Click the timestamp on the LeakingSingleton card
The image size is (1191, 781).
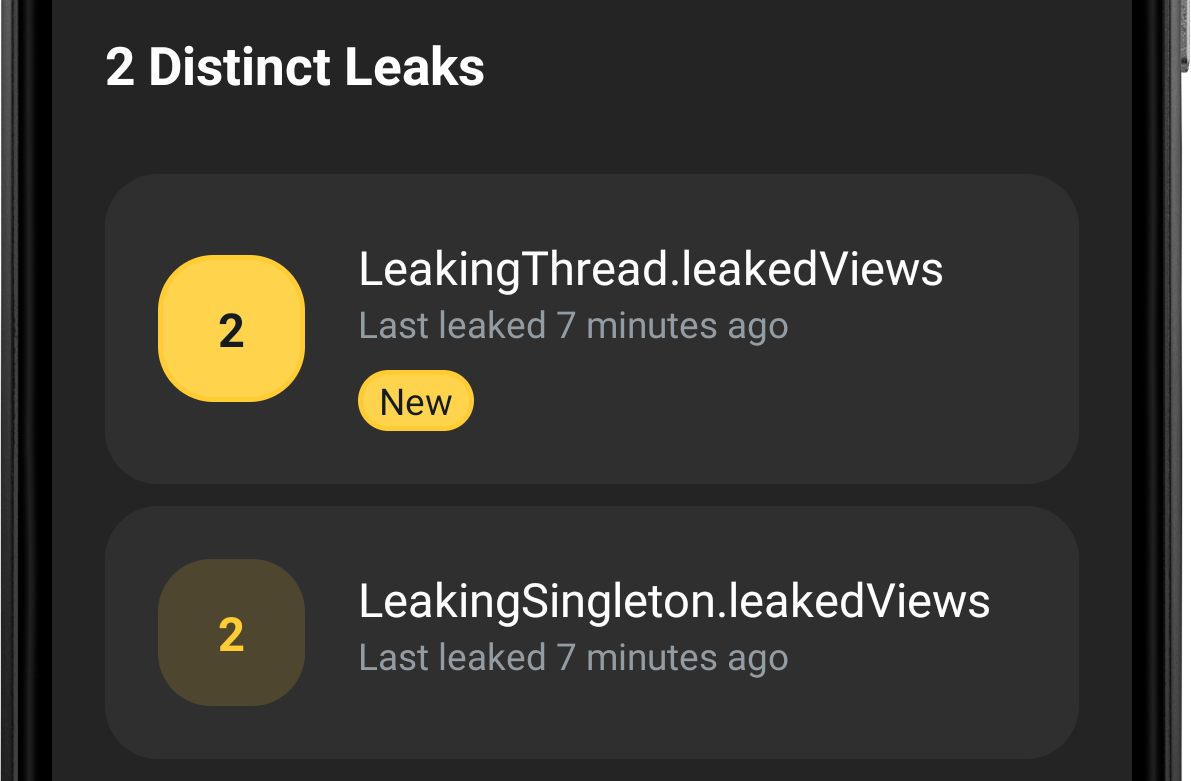(574, 657)
